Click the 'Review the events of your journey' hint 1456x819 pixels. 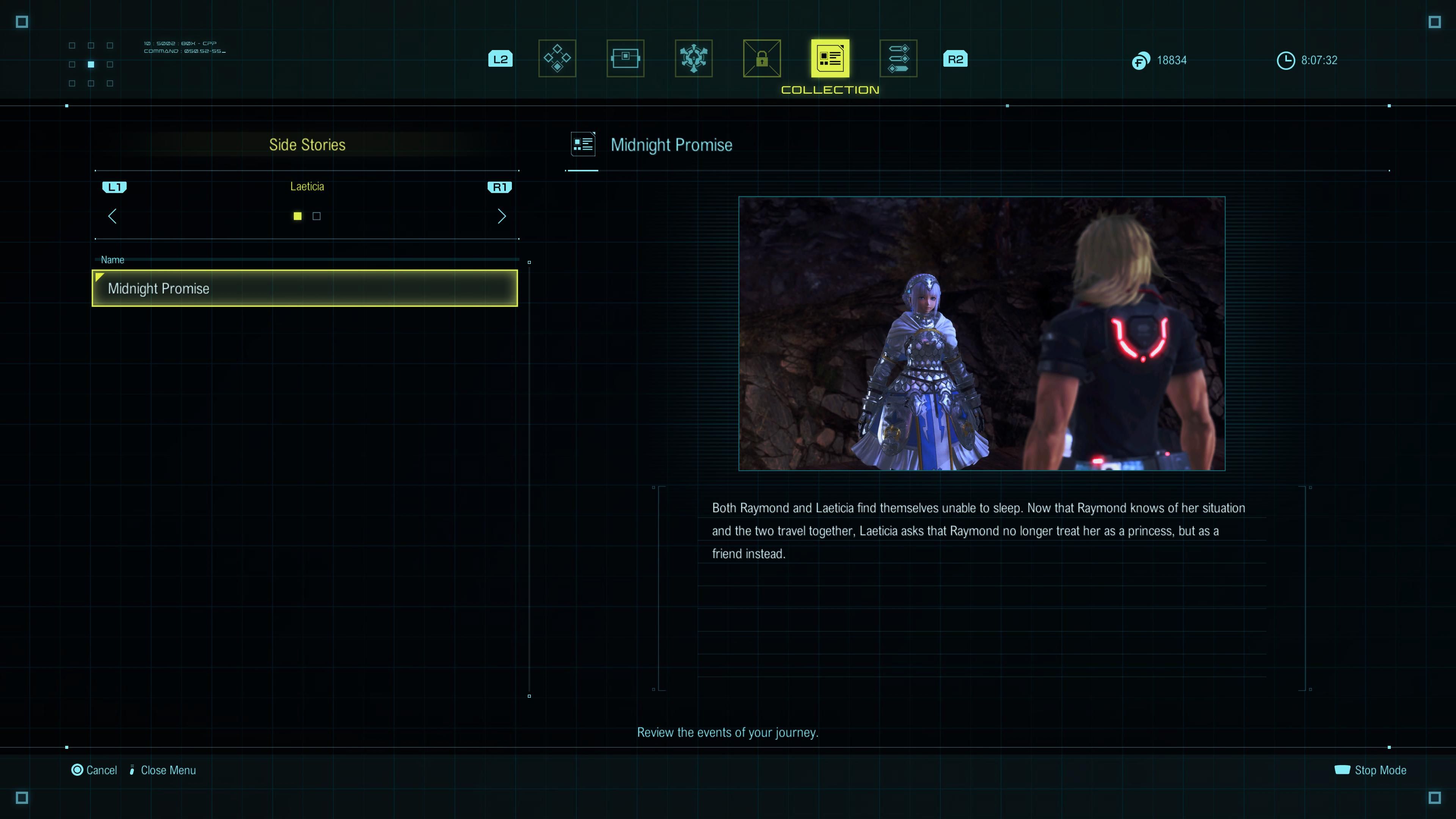pyautogui.click(x=728, y=733)
